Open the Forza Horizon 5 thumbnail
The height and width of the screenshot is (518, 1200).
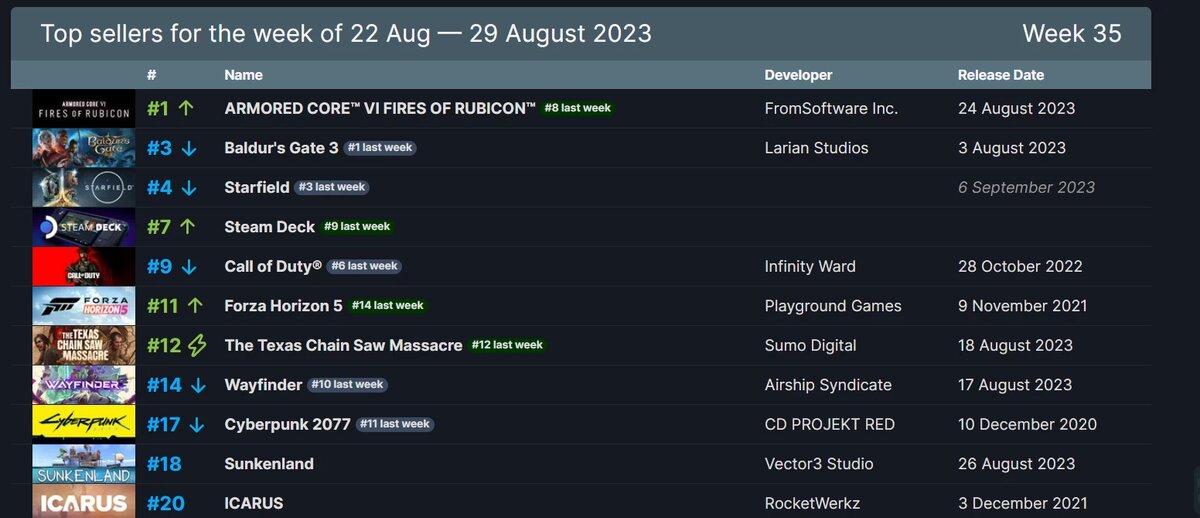pyautogui.click(x=82, y=306)
